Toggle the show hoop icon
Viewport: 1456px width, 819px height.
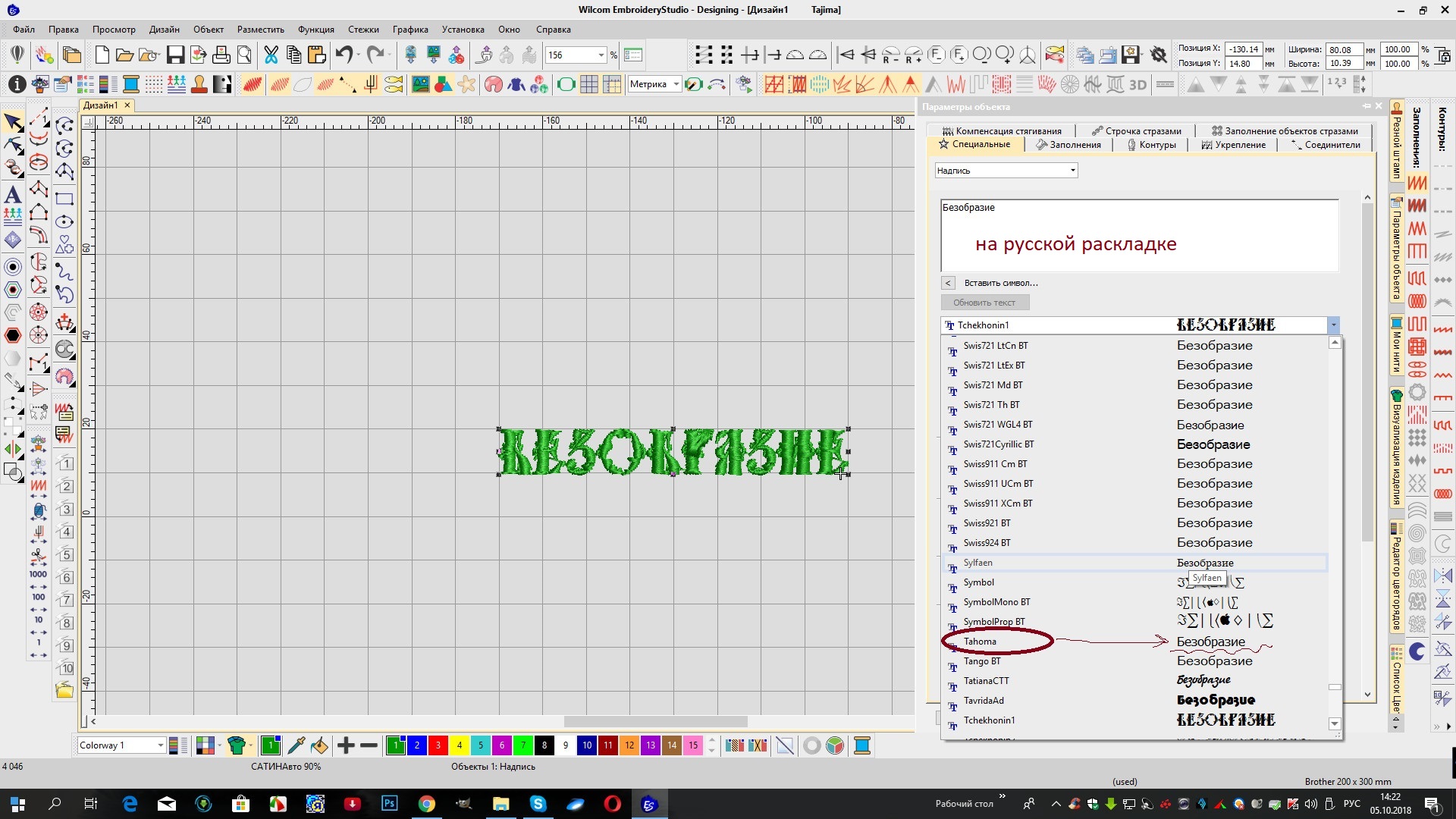click(566, 84)
